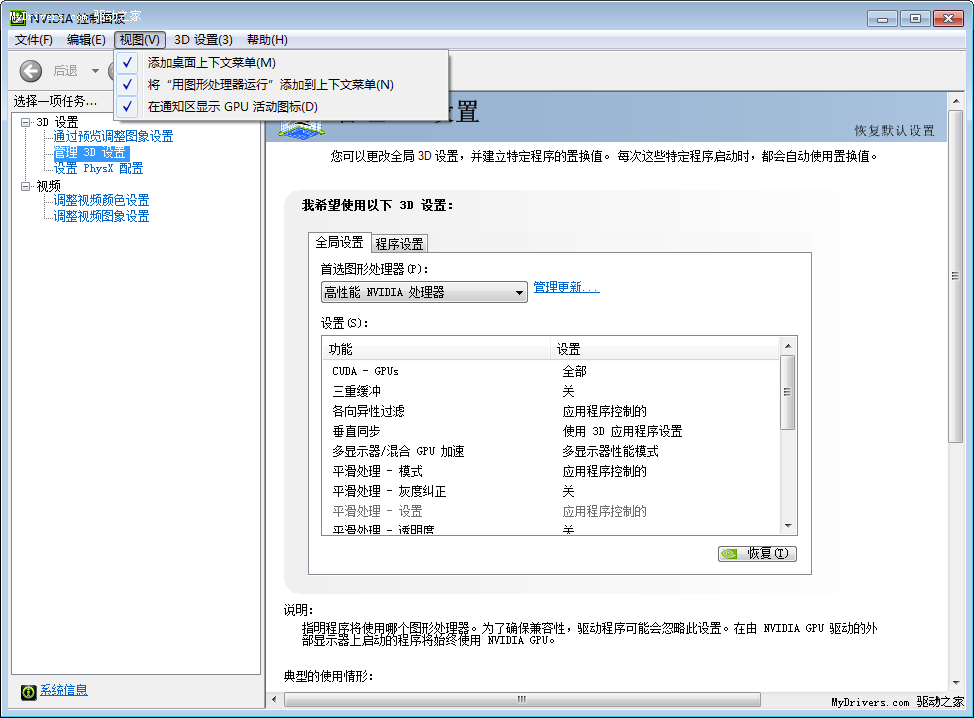Click horizontal scrollbar thumb at bottom
Screen dimensions: 974x718
point(522,700)
